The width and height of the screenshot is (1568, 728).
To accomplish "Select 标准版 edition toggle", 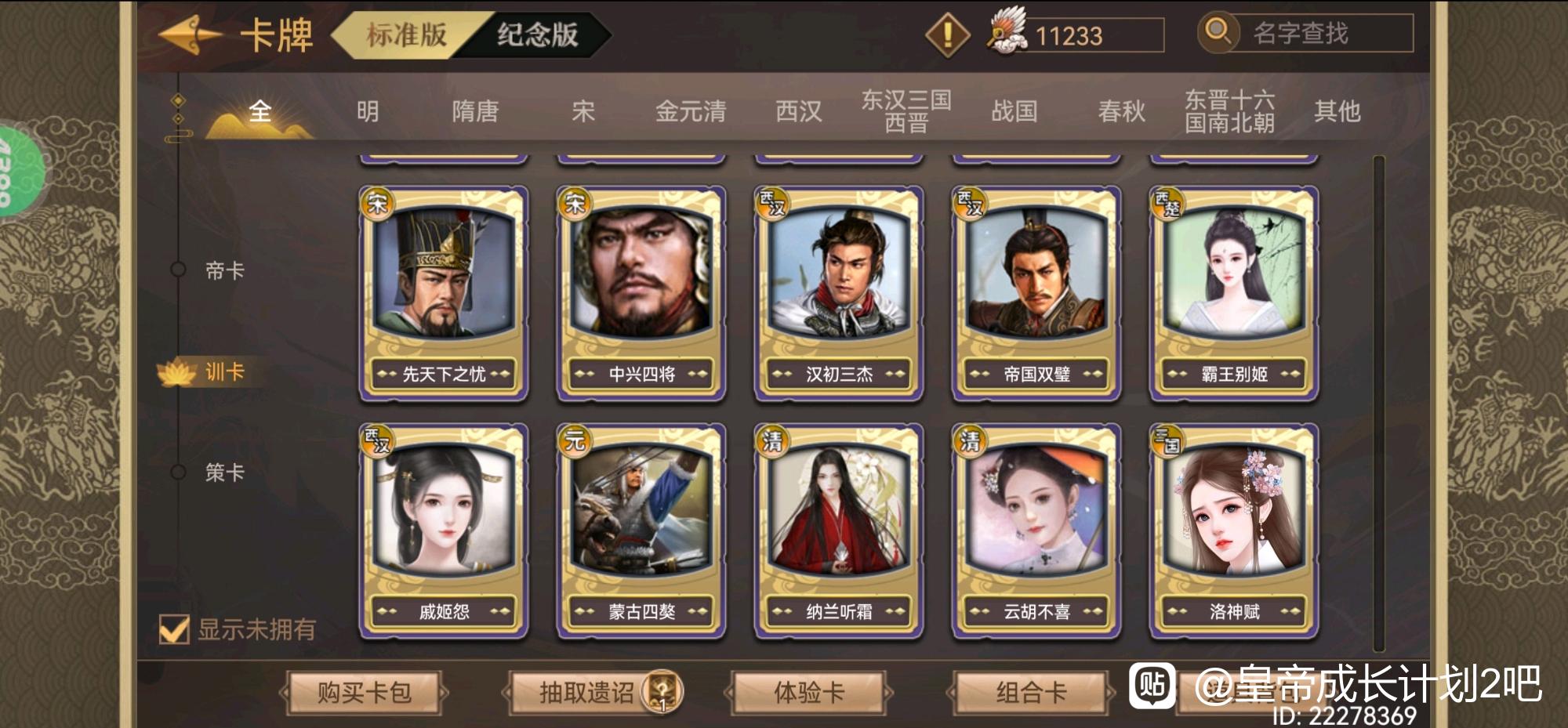I will pos(407,34).
